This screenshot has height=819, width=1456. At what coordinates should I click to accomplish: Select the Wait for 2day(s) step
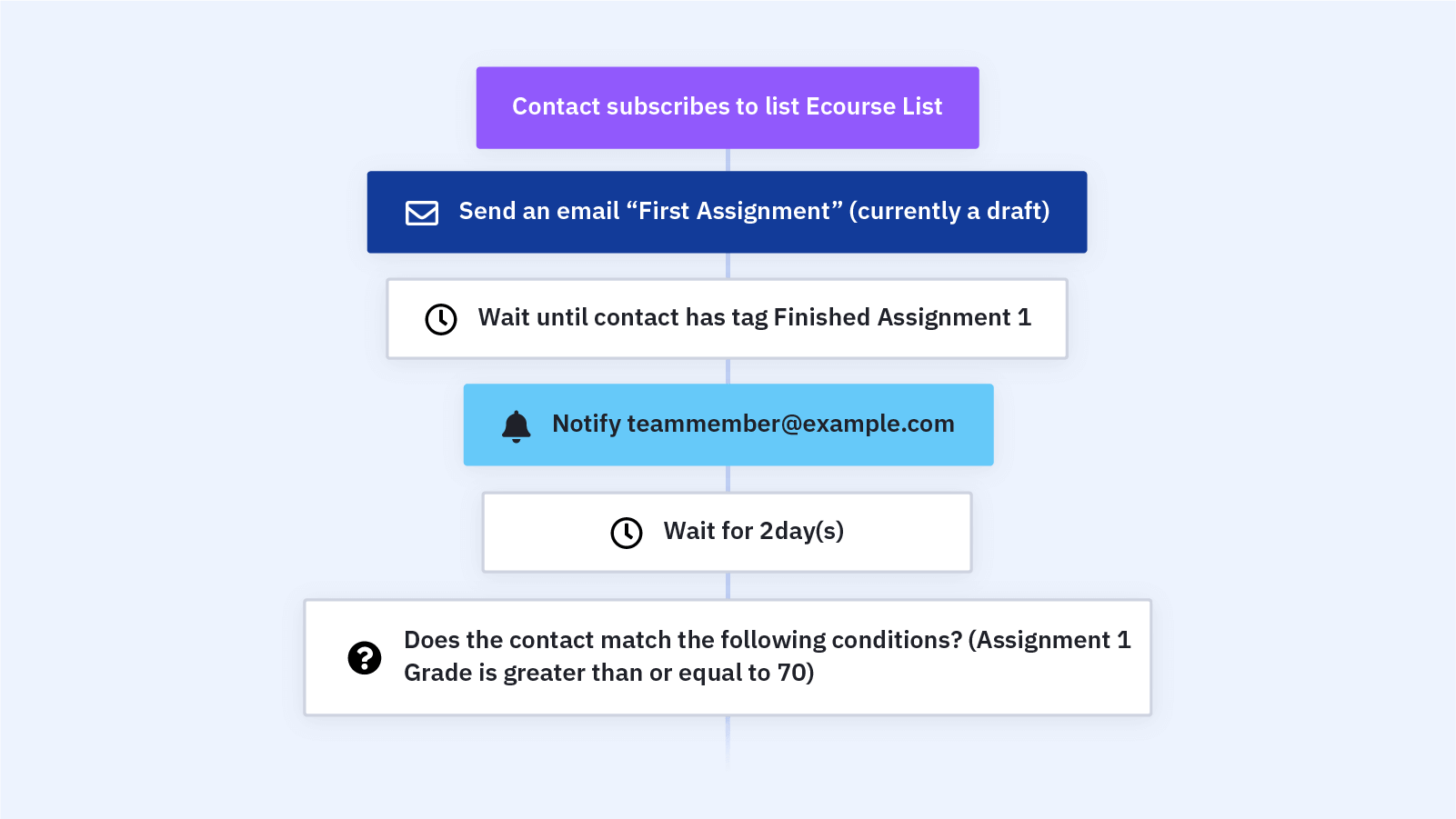pyautogui.click(x=727, y=533)
